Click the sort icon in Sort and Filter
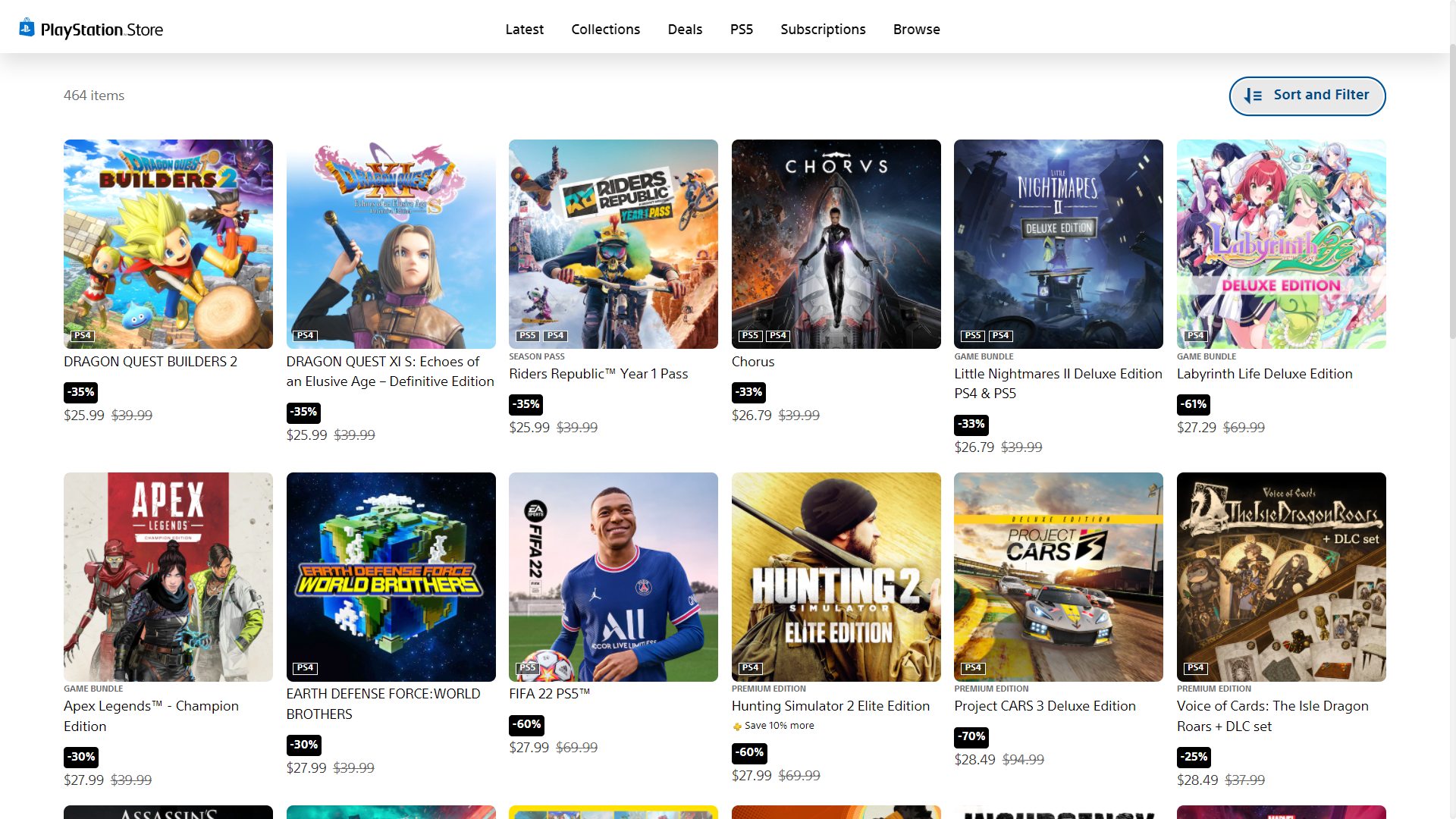 (1253, 96)
